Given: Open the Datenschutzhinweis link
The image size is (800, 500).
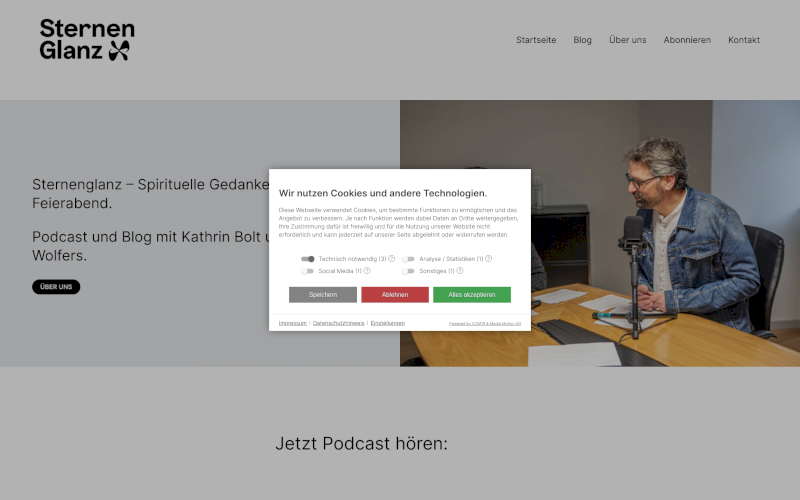Looking at the screenshot, I should [339, 323].
